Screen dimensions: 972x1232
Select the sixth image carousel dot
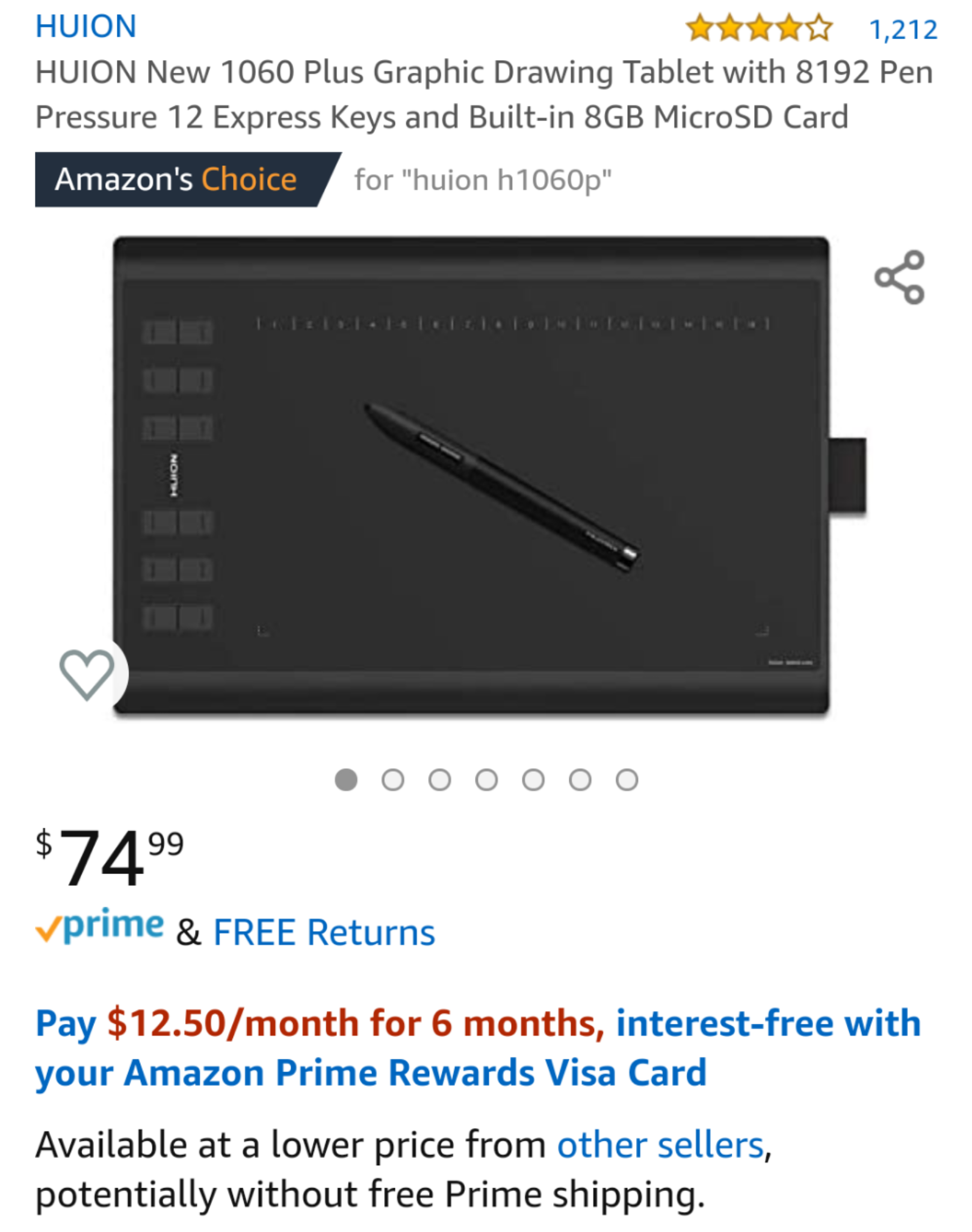[x=580, y=780]
